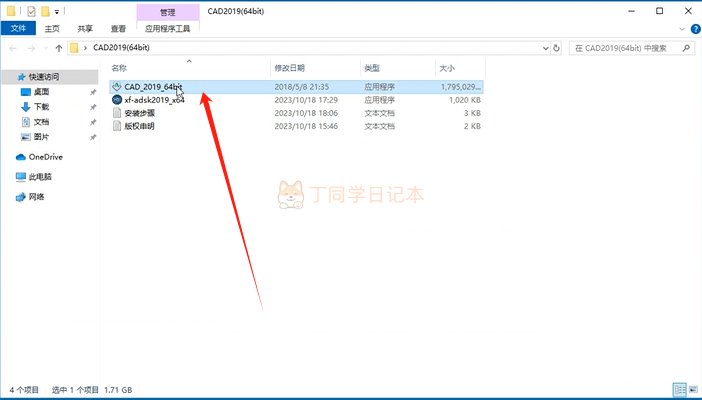The width and height of the screenshot is (702, 400).
Task: Switch to large icons view layout
Action: pos(693,389)
